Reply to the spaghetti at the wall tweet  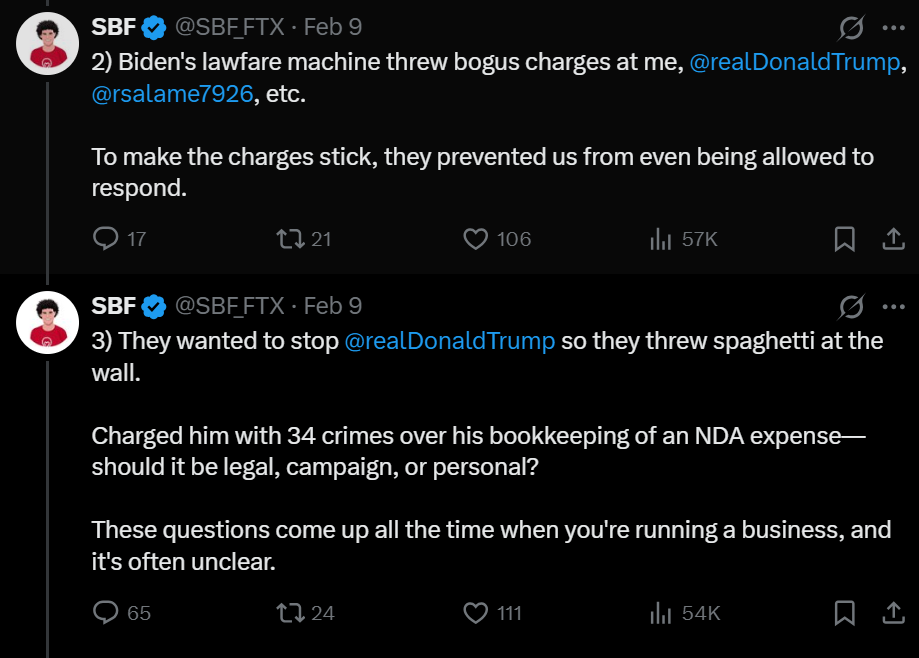pyautogui.click(x=106, y=612)
